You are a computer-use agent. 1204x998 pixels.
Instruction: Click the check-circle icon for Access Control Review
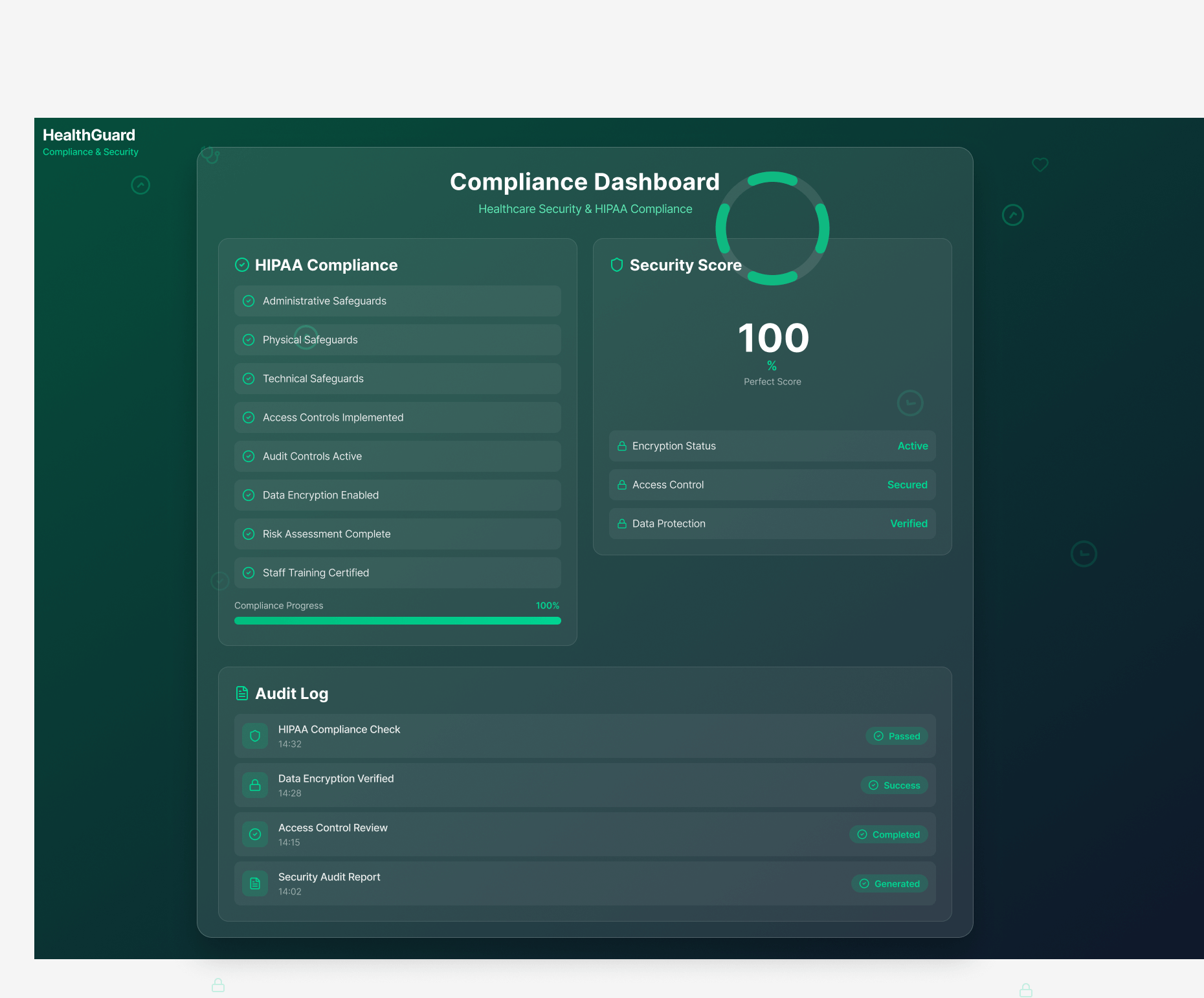(x=255, y=834)
